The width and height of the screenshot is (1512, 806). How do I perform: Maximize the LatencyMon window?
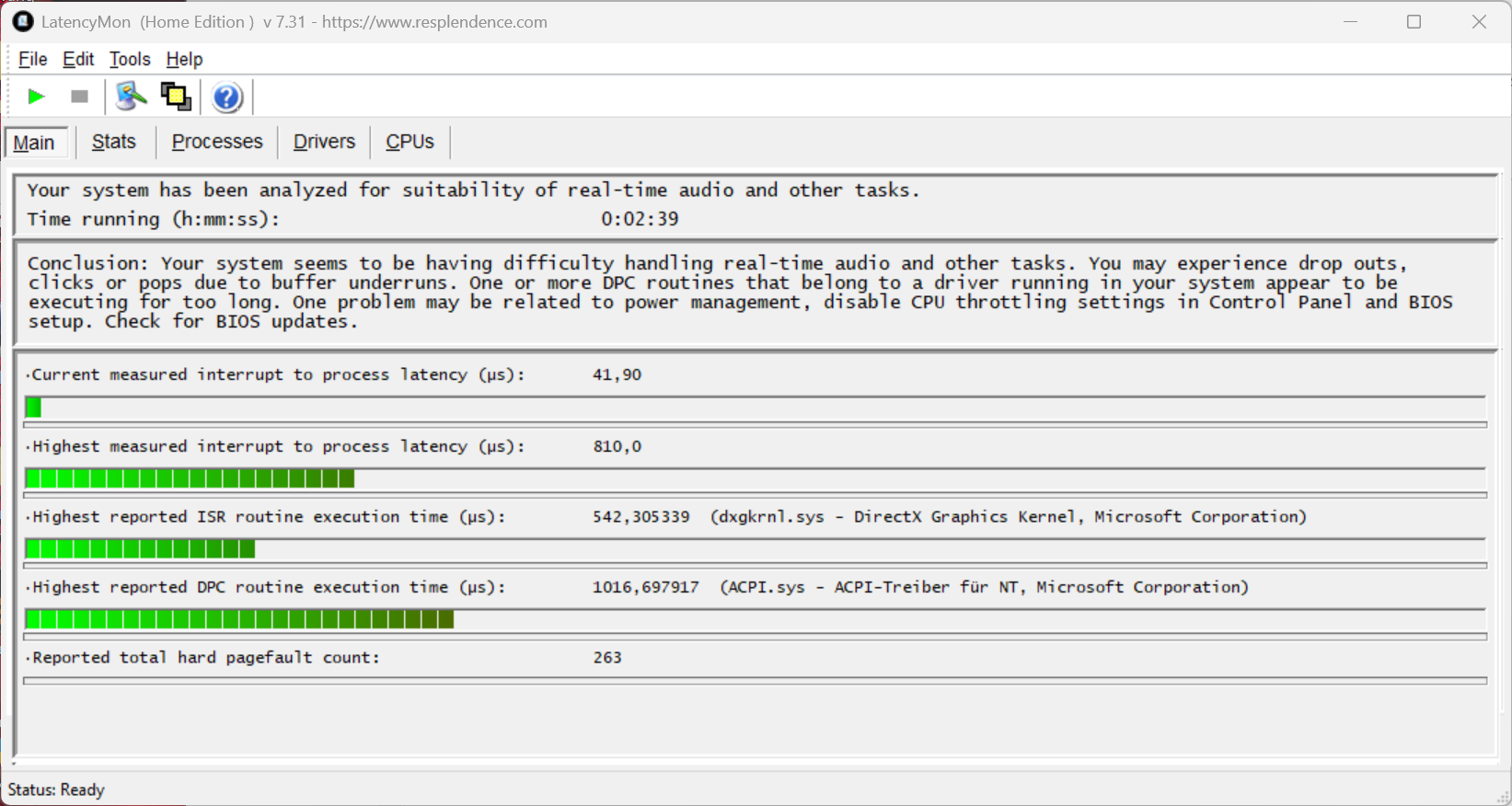point(1414,21)
